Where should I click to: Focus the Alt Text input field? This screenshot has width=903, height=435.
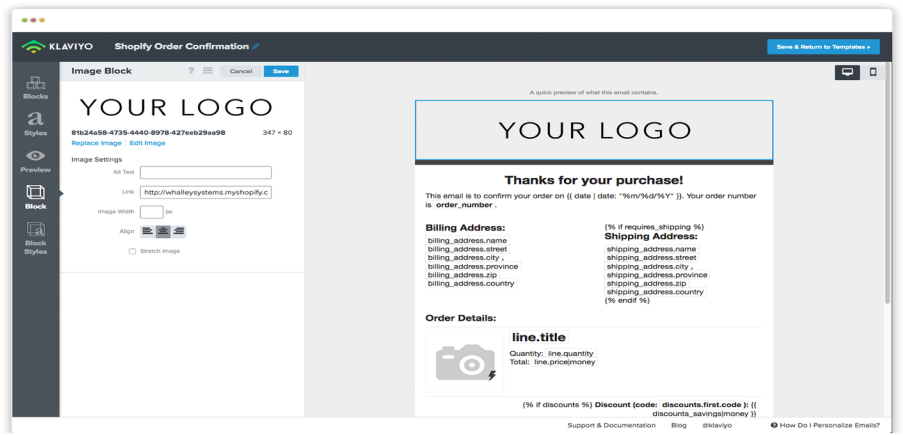click(x=206, y=173)
